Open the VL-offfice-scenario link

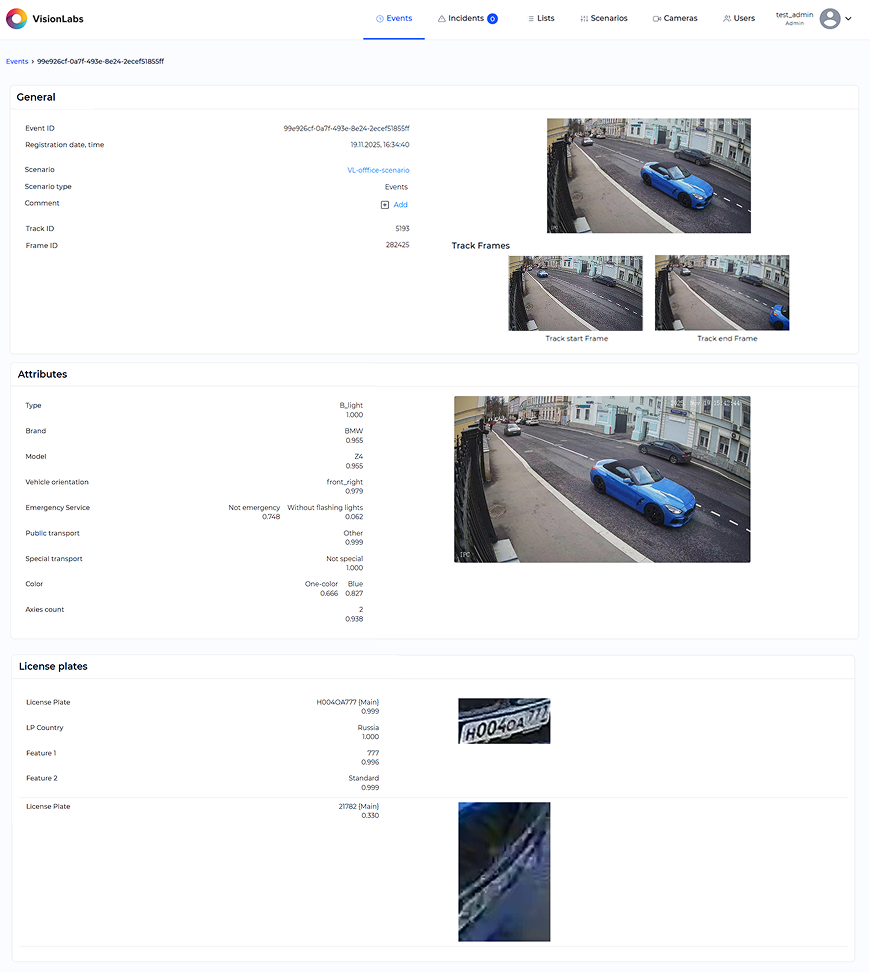point(378,170)
